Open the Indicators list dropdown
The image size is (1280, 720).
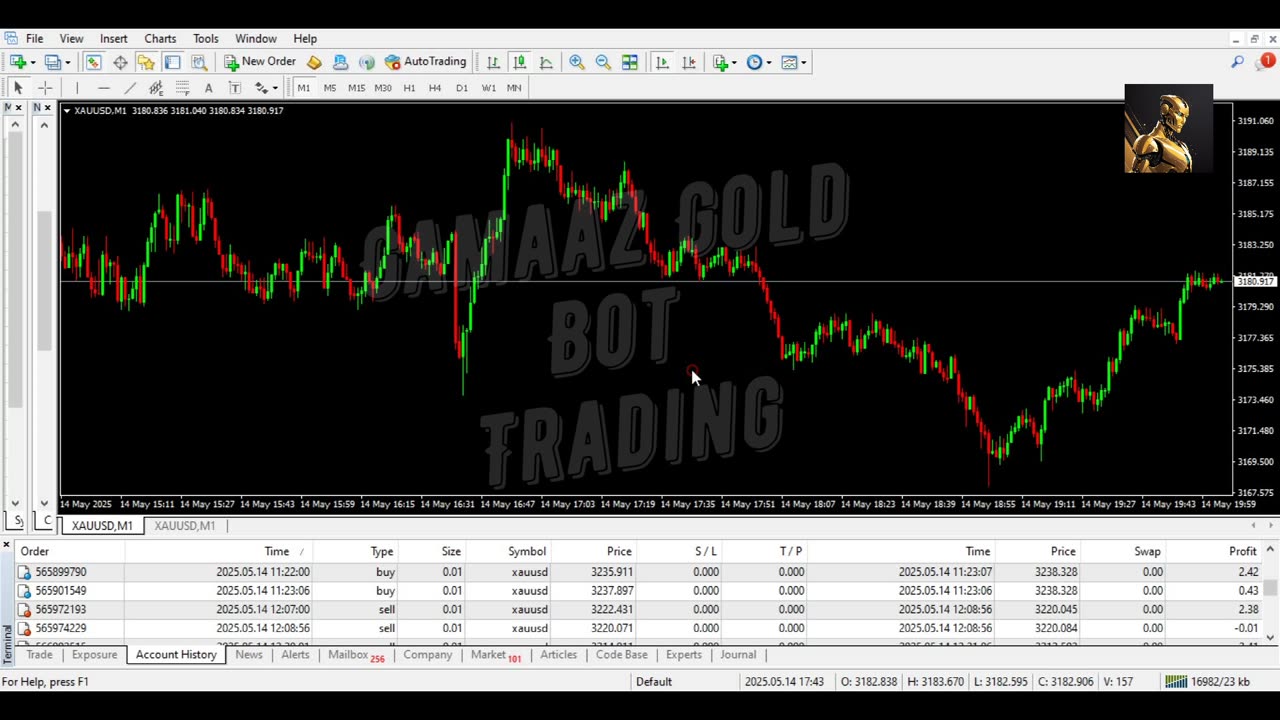pyautogui.click(x=724, y=62)
